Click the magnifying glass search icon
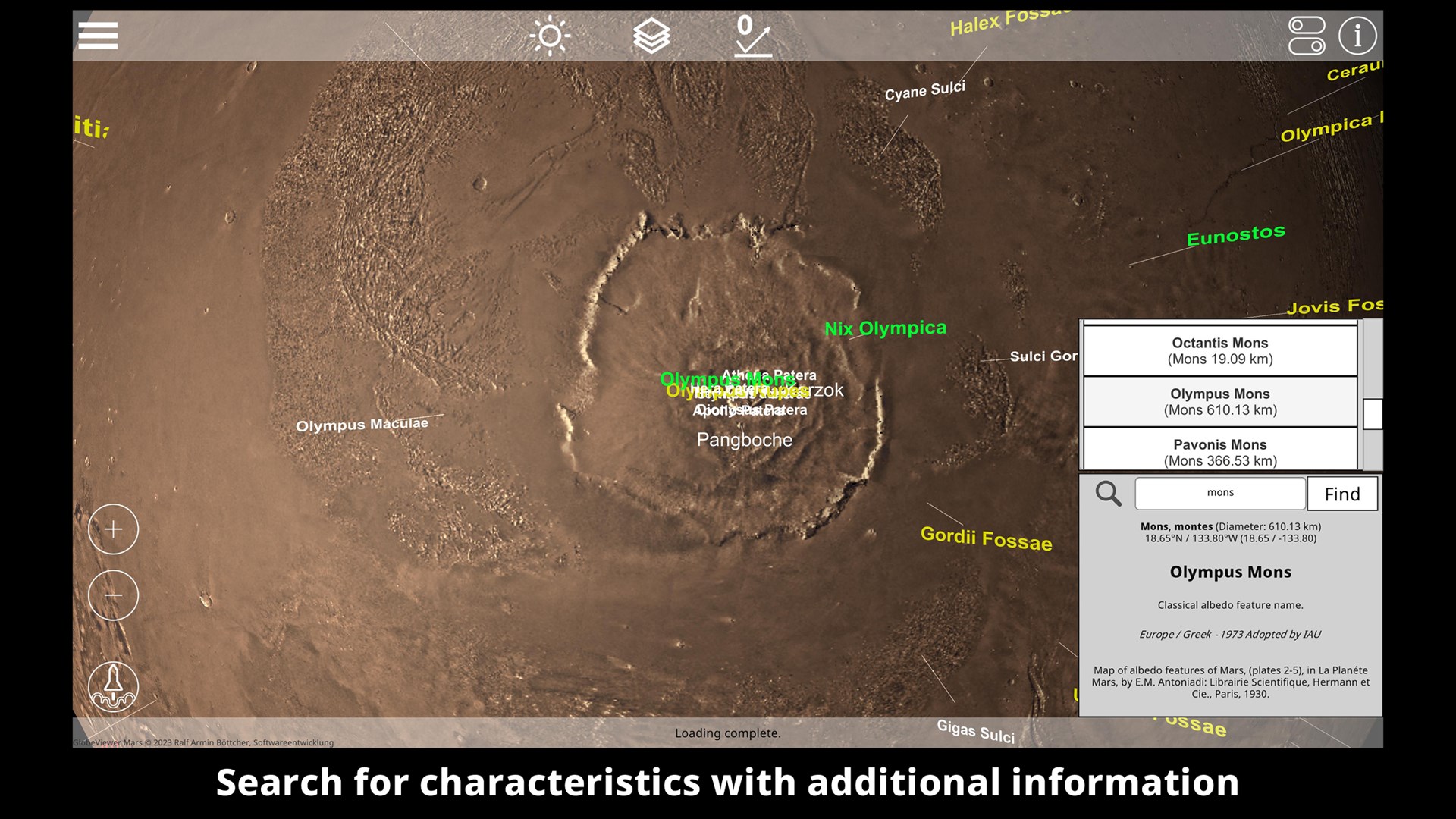1456x819 pixels. (x=1108, y=494)
